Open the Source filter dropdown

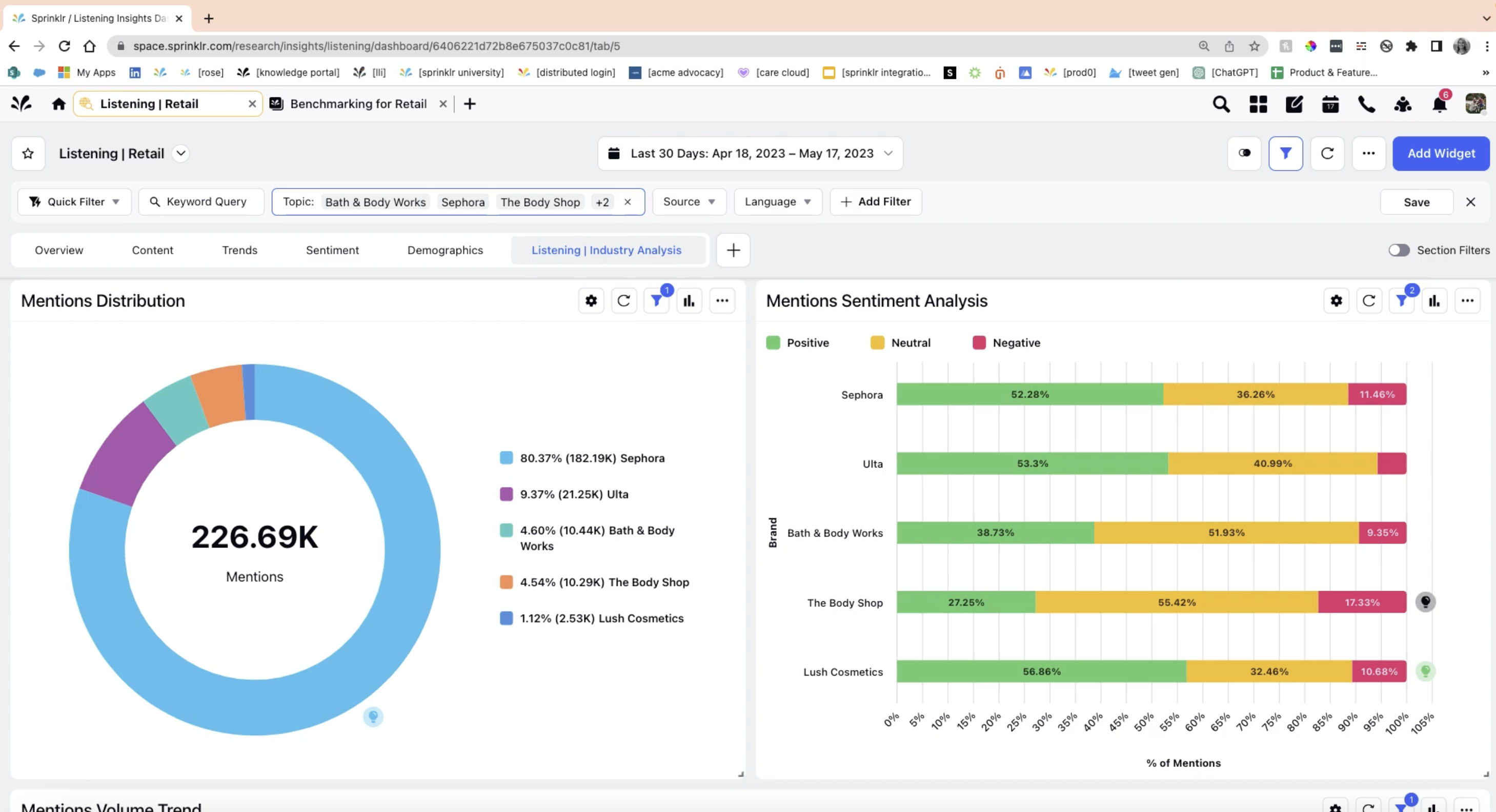689,201
